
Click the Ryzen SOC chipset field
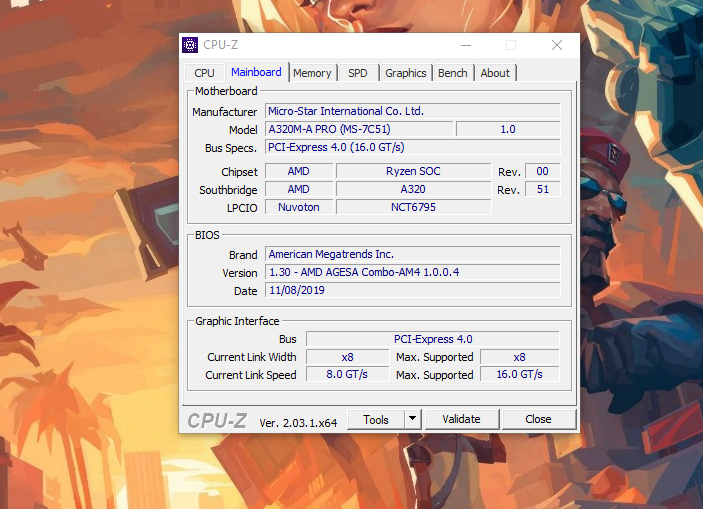(413, 171)
